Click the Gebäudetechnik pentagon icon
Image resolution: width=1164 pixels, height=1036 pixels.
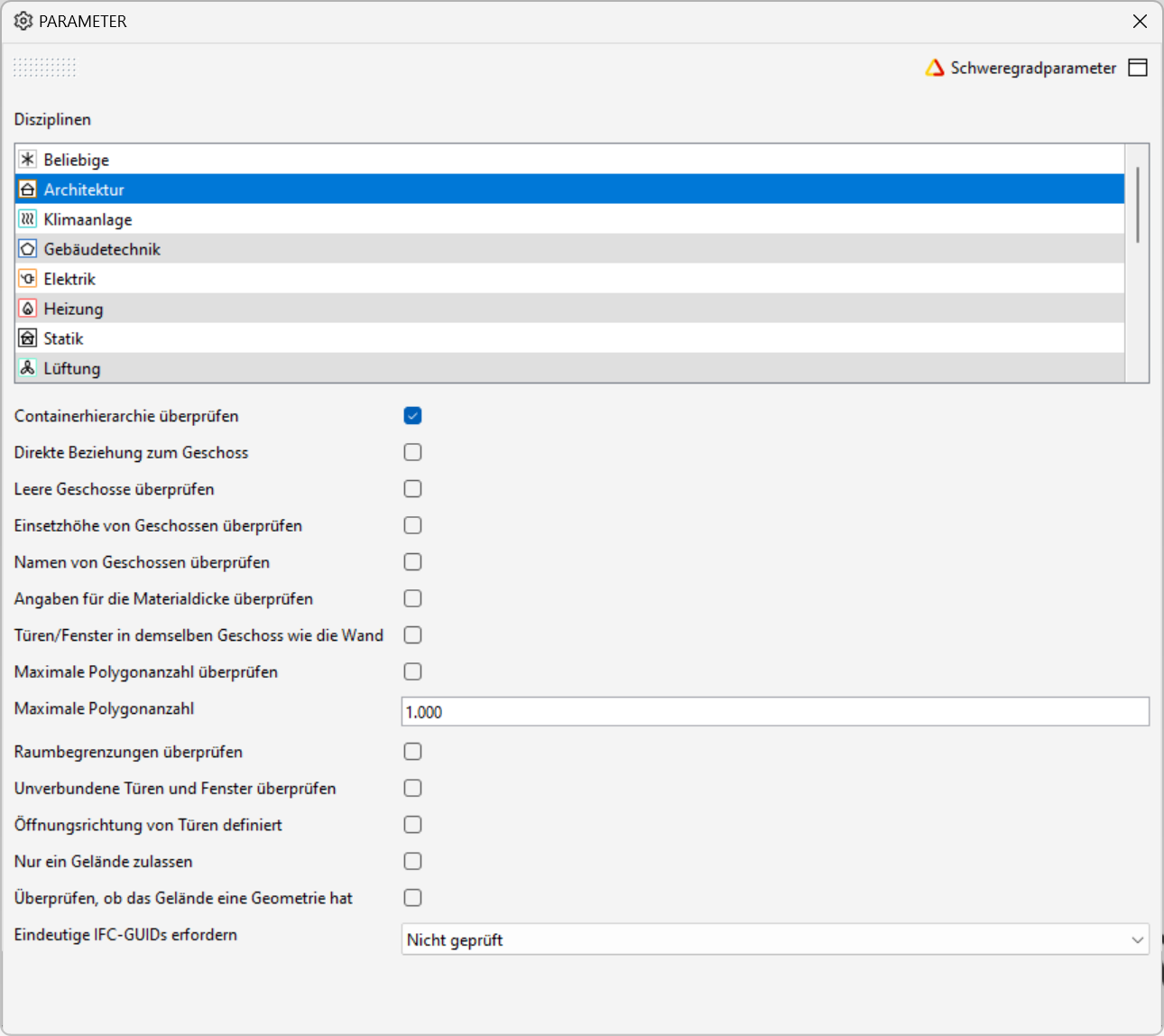28,249
